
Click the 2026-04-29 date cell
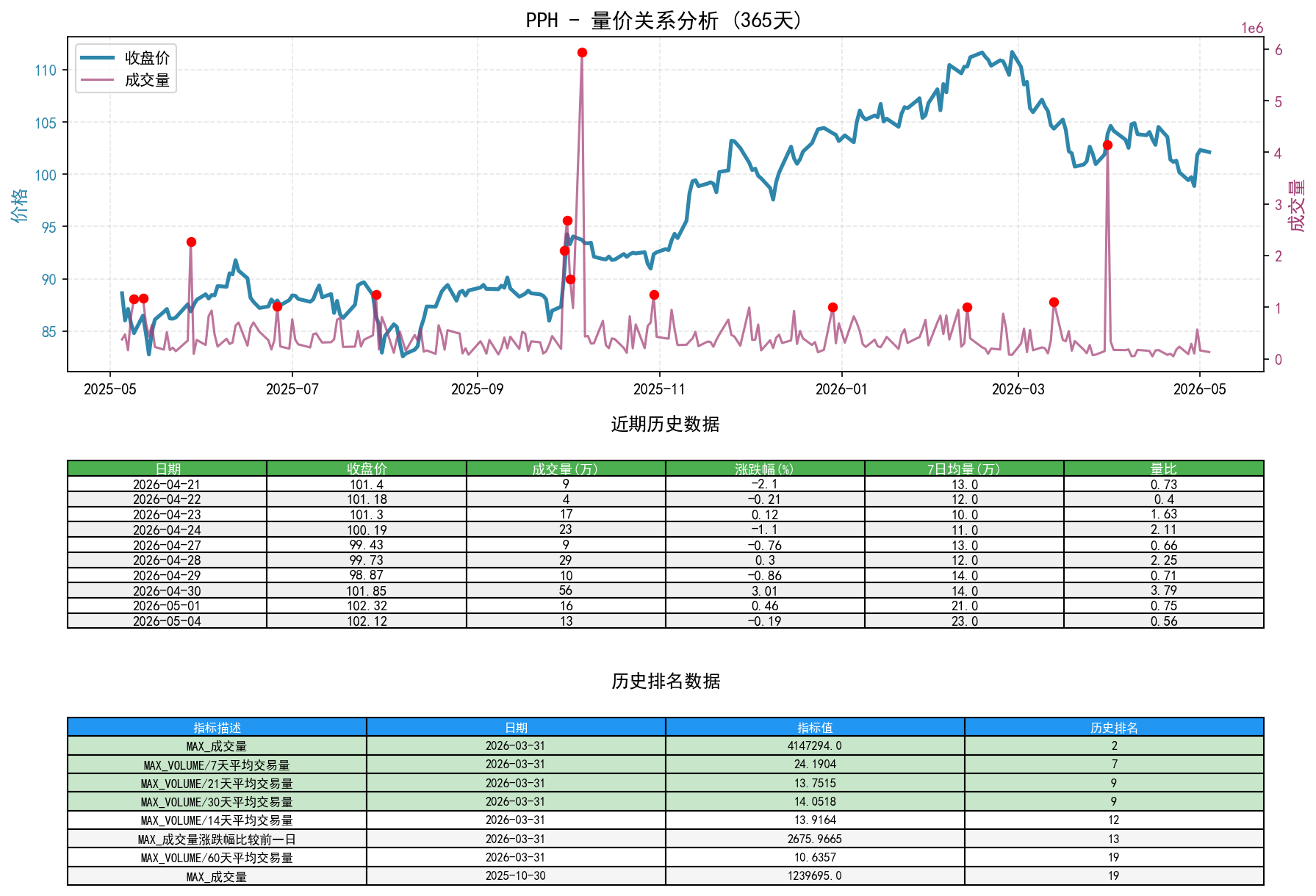pyautogui.click(x=167, y=575)
